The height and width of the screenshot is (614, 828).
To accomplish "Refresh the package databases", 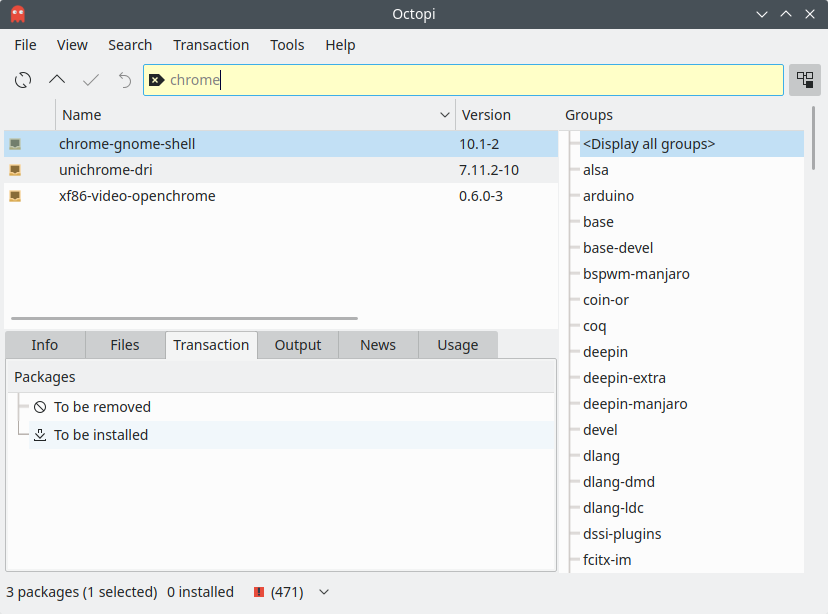I will click(x=22, y=80).
